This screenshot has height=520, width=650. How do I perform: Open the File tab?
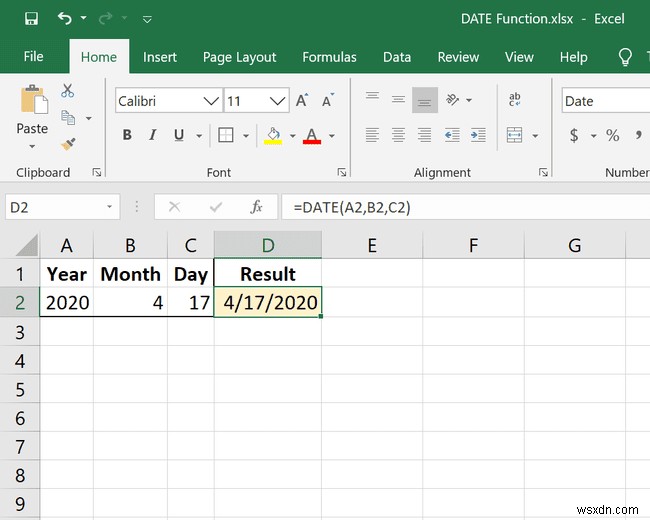coord(34,56)
